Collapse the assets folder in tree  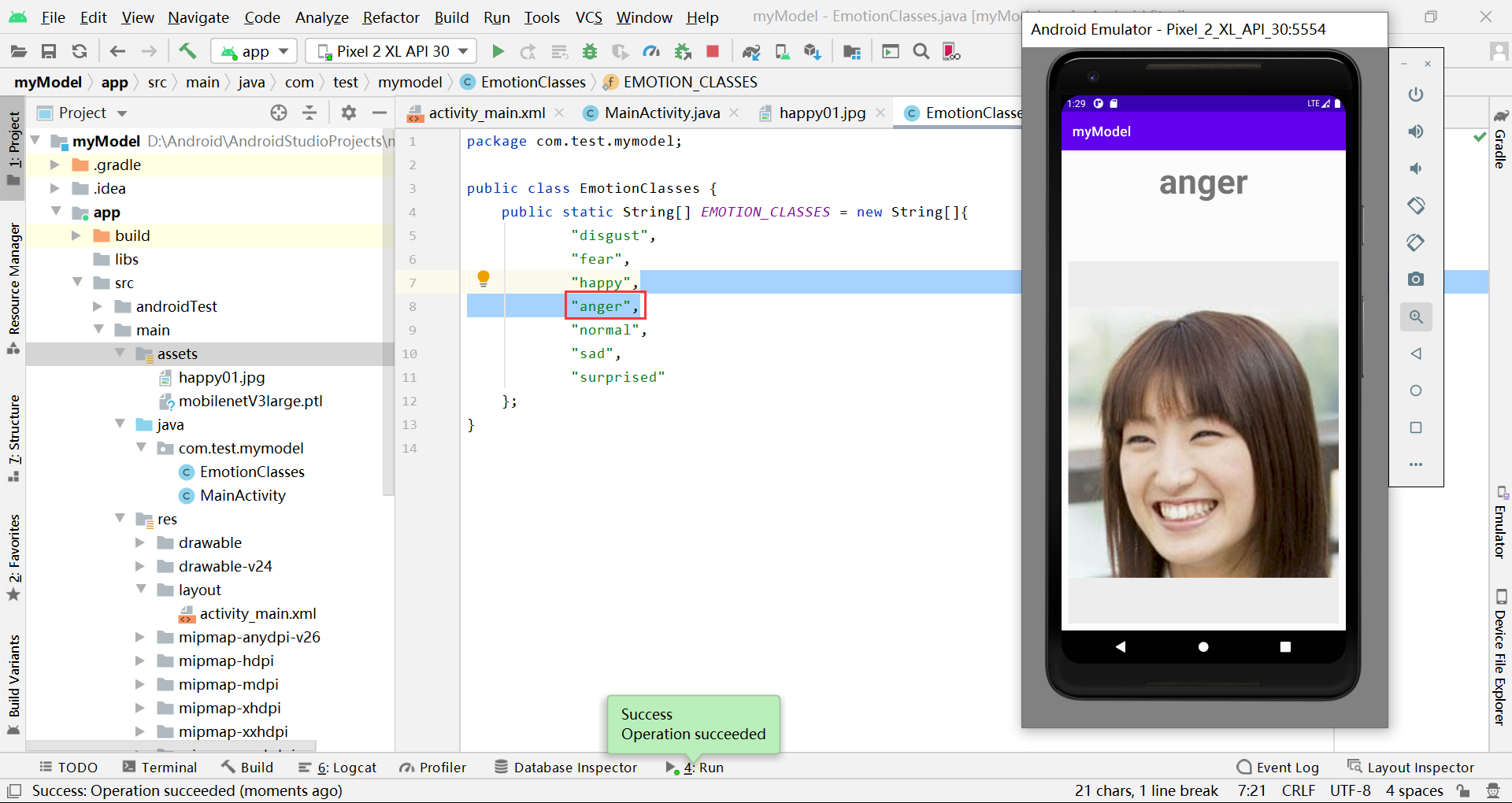pos(120,353)
